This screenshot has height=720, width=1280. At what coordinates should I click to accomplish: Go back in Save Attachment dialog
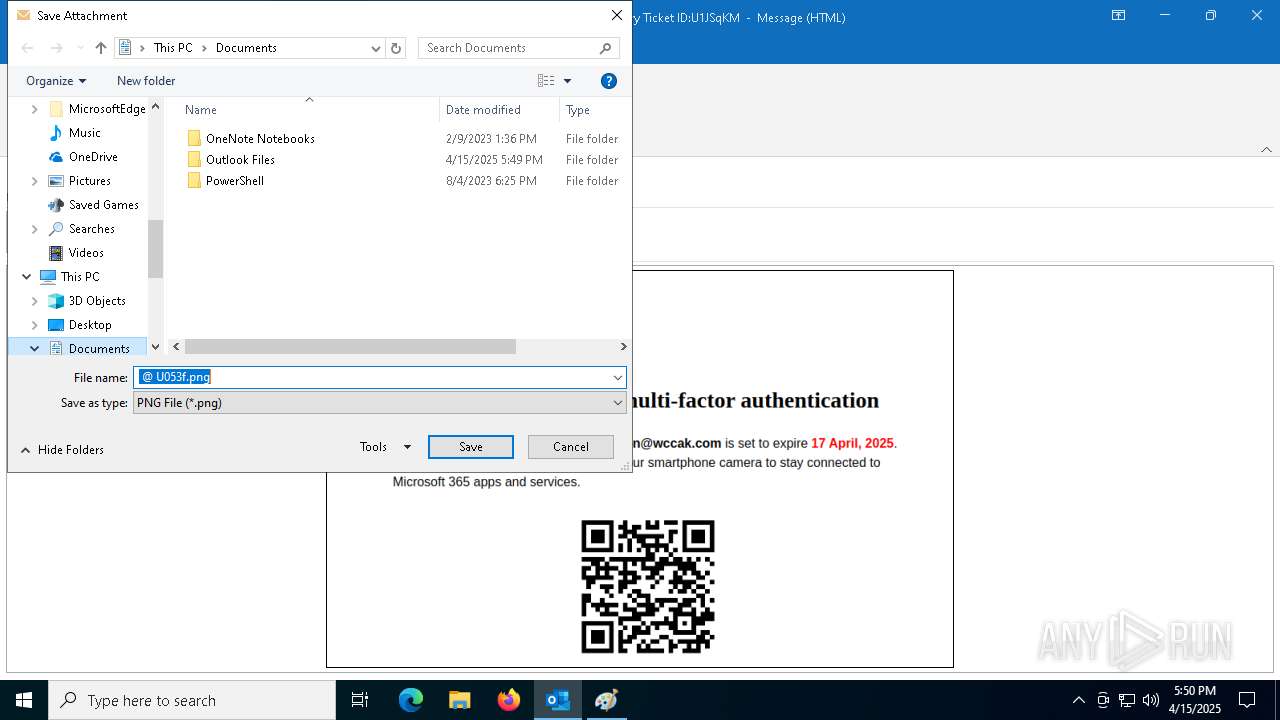[x=28, y=48]
